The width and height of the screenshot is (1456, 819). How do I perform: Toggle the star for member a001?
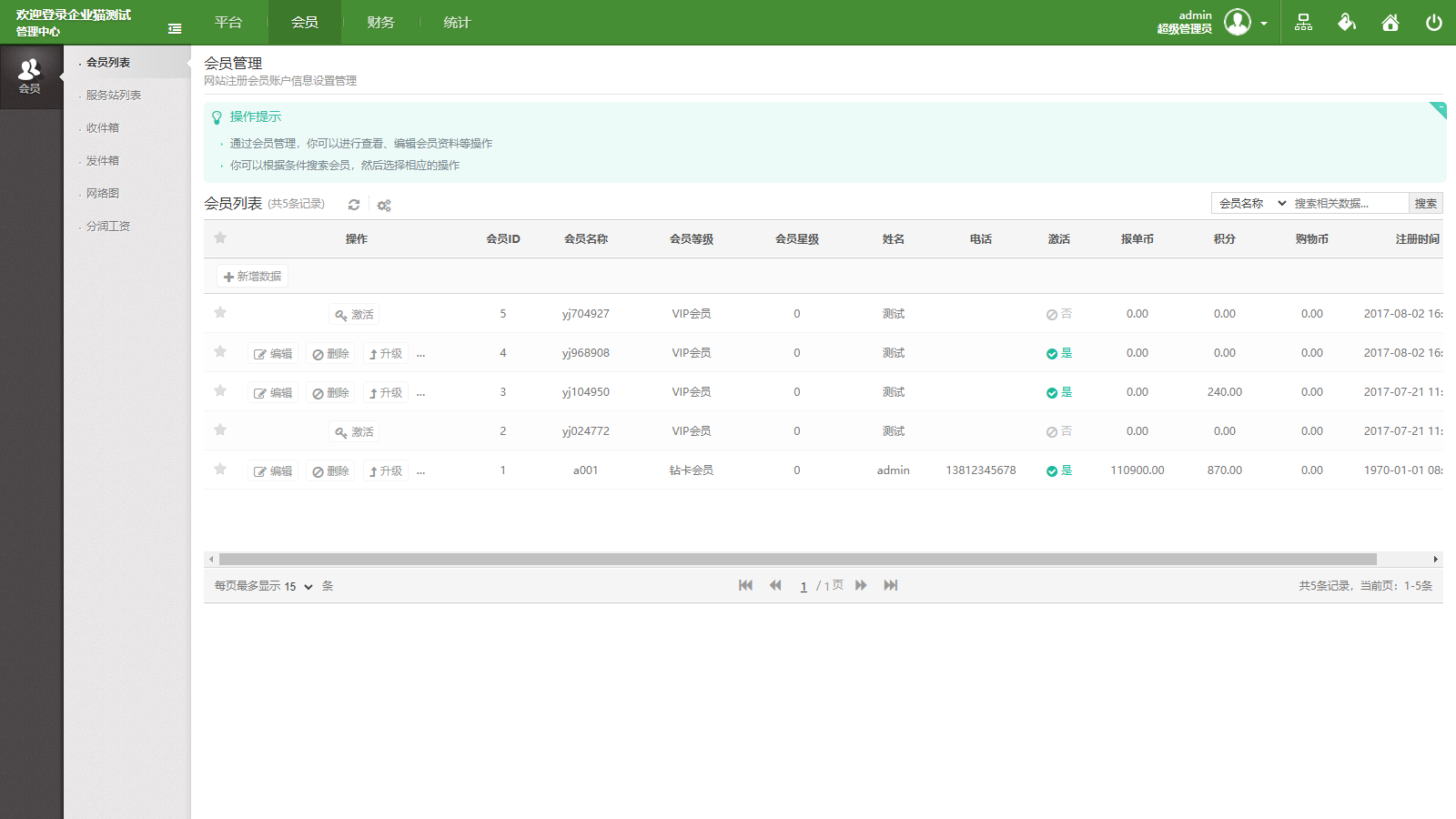pyautogui.click(x=220, y=470)
